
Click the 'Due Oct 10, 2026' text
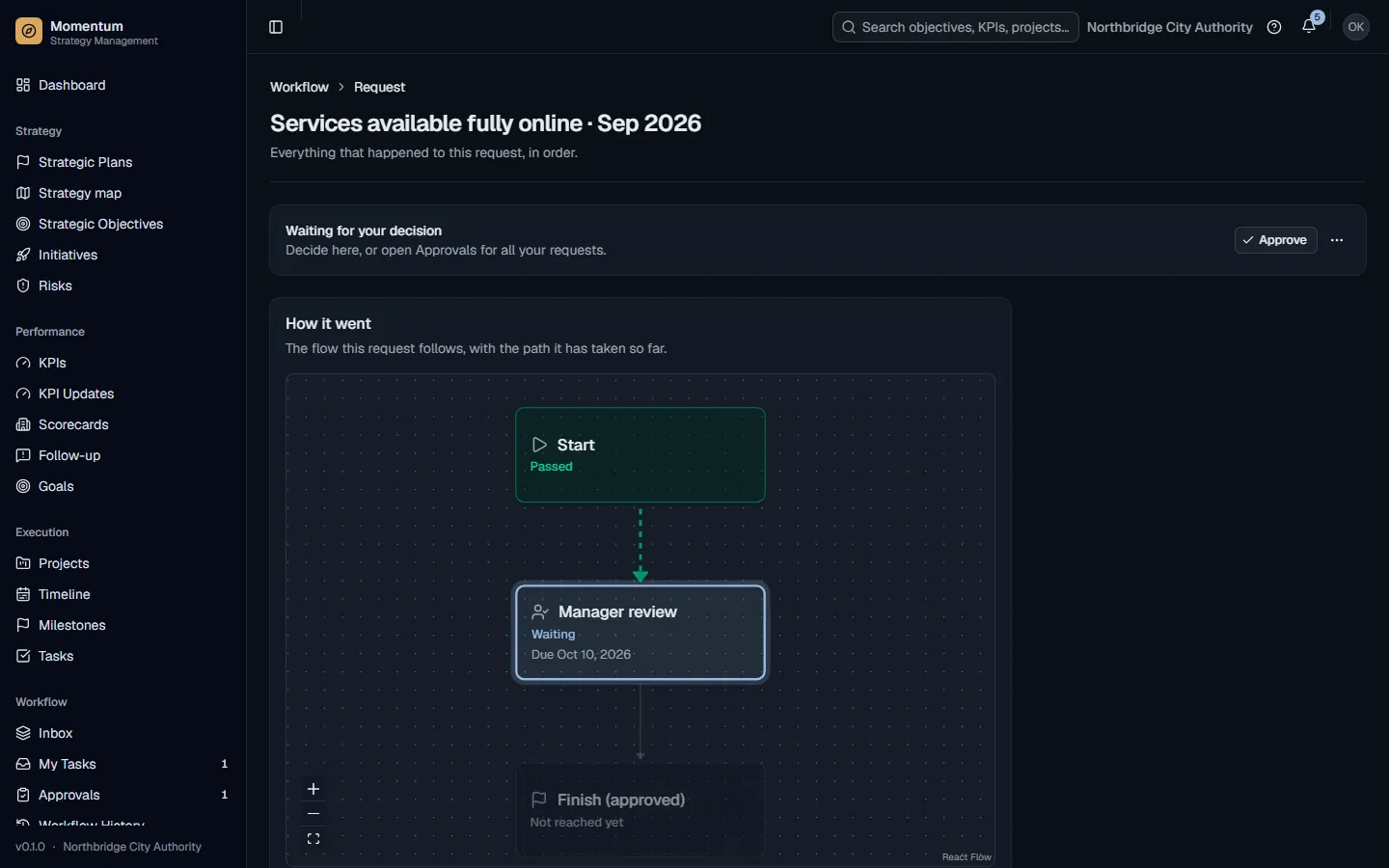click(581, 654)
